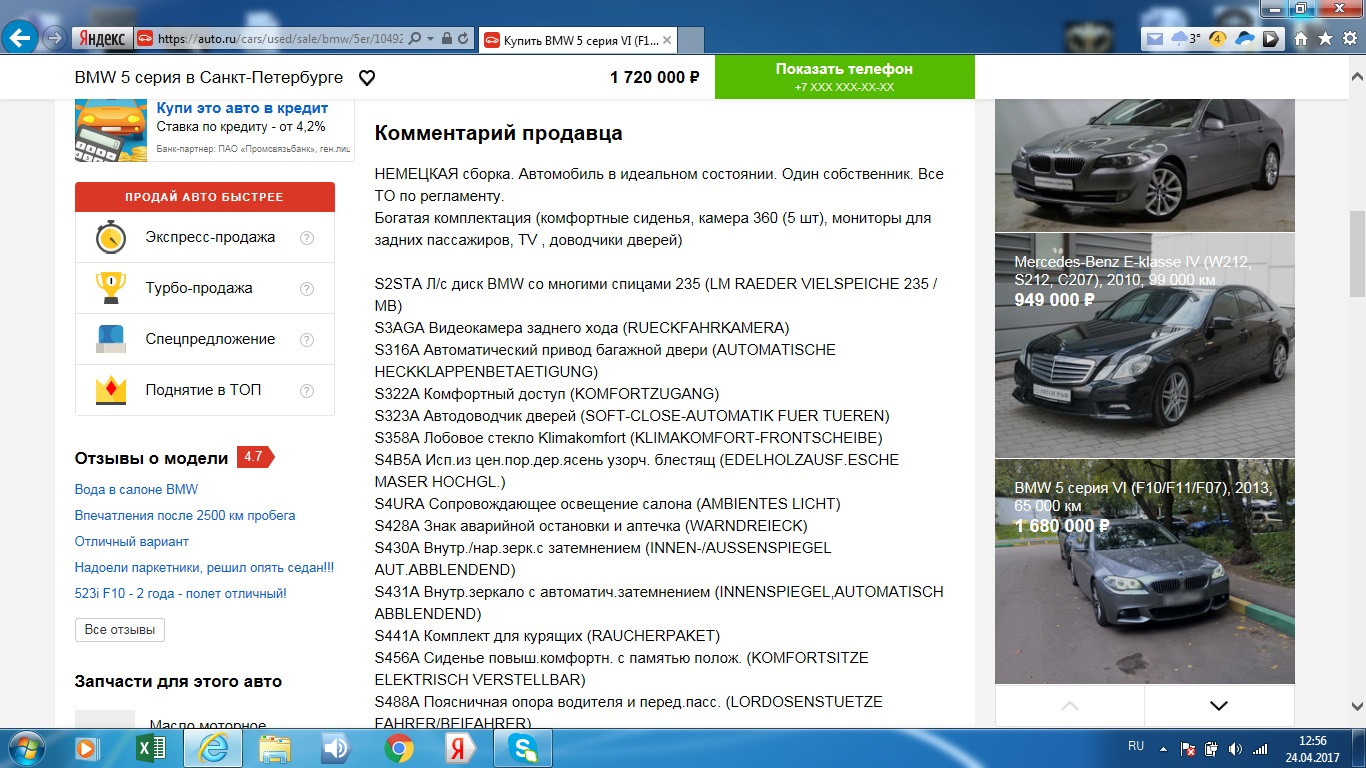Open review 'Надоели паркетники, решил опять седан!!!'
Viewport: 1366px width, 768px height.
[205, 568]
